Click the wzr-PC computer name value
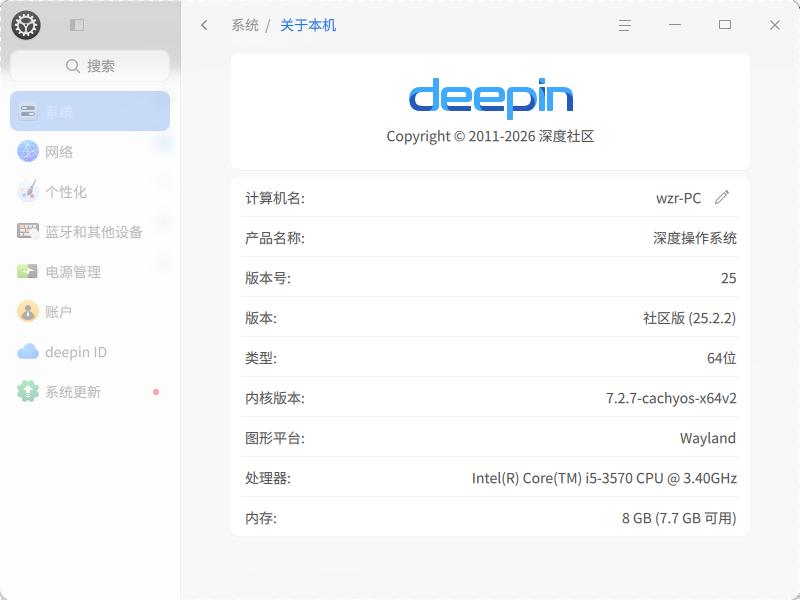Image resolution: width=800 pixels, height=600 pixels. click(x=679, y=198)
